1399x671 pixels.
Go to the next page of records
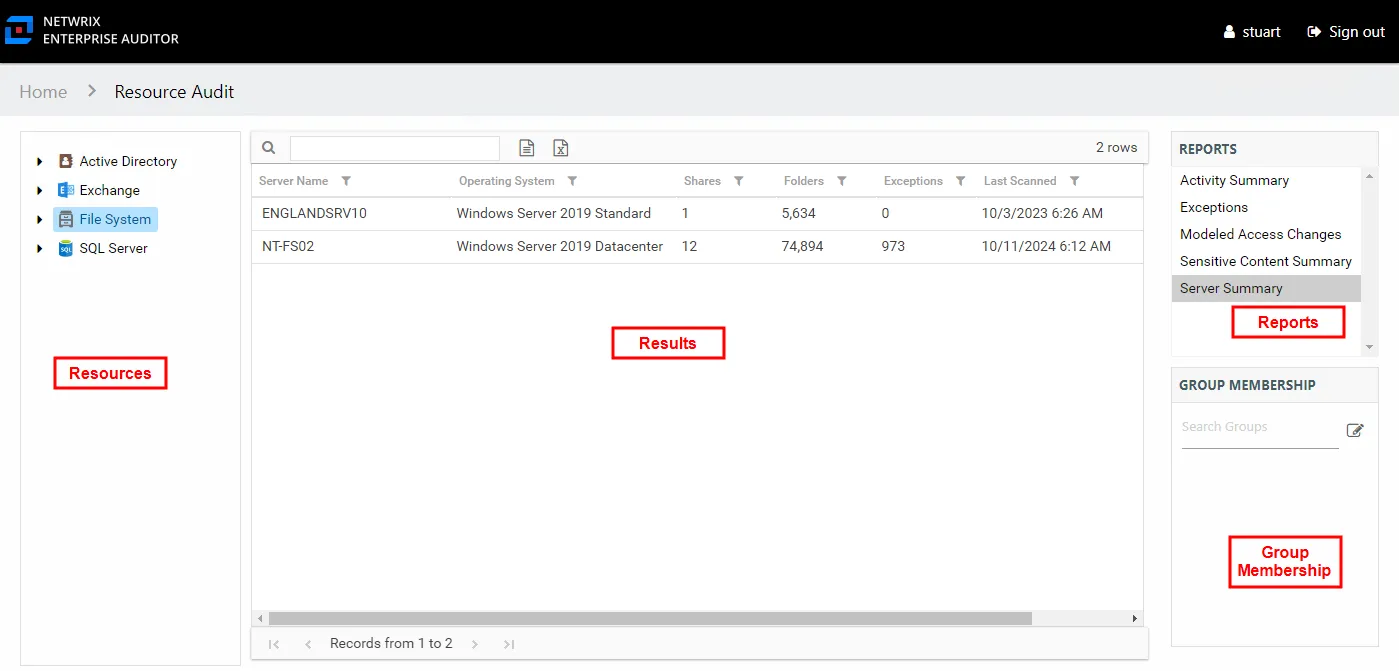click(475, 644)
